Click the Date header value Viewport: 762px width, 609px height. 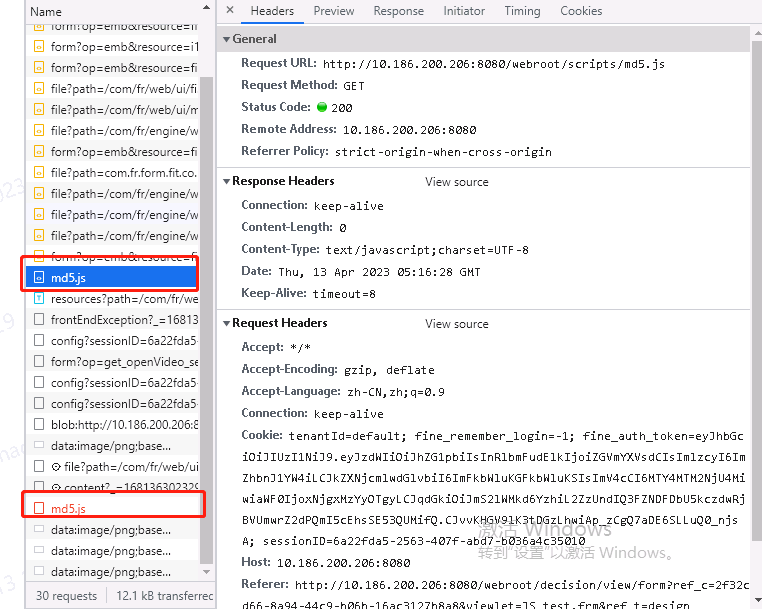379,272
